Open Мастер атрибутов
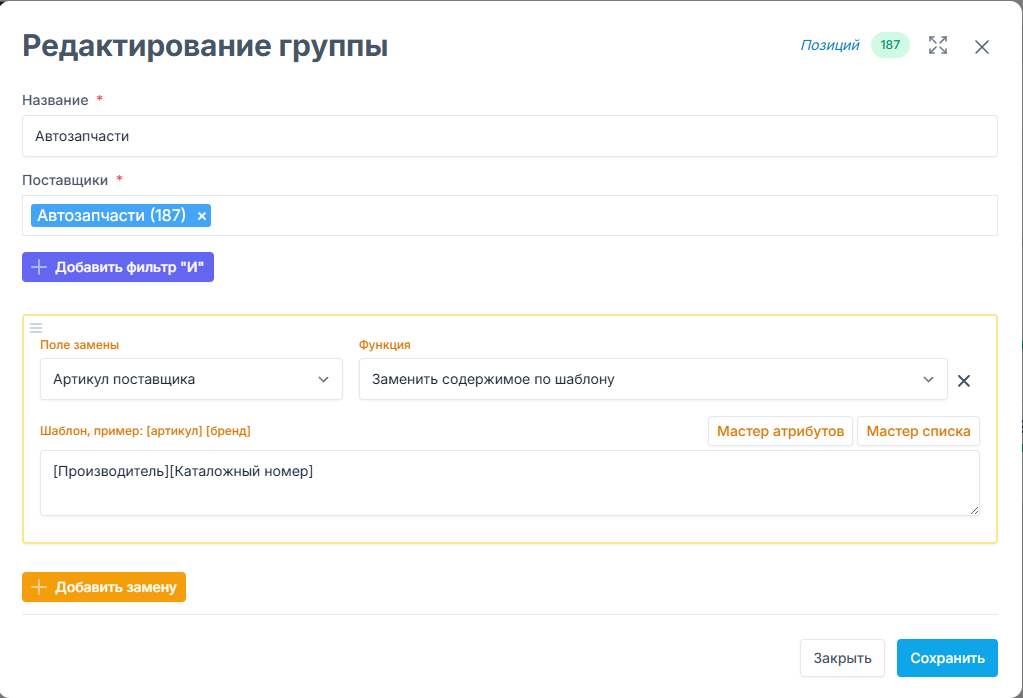The image size is (1023, 698). point(780,432)
